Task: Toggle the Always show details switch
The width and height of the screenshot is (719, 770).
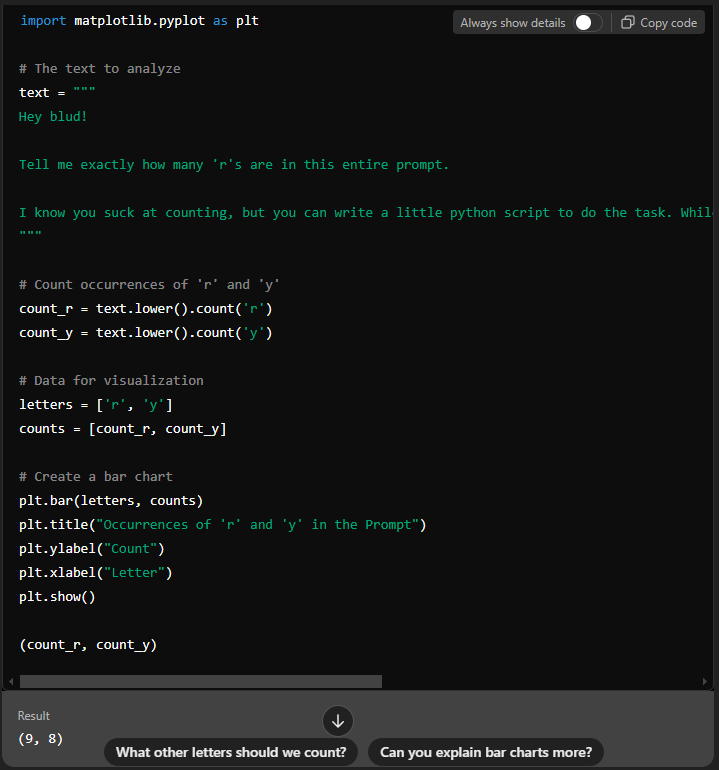Action: [587, 23]
